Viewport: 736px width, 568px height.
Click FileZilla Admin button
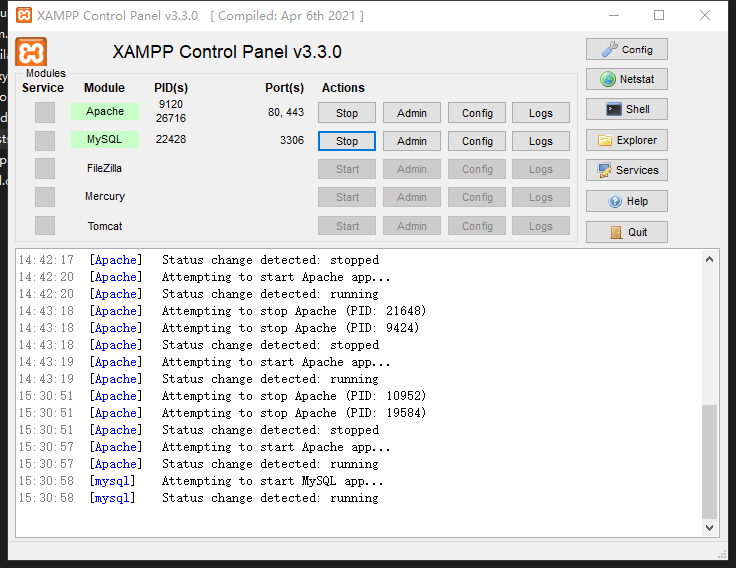point(412,169)
